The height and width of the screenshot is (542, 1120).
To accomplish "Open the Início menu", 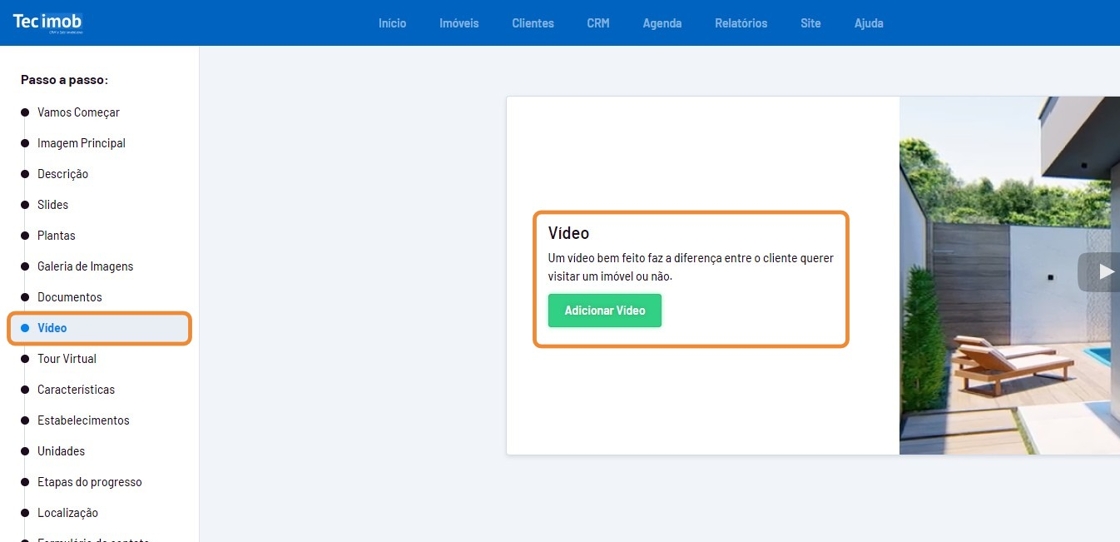I will 392,23.
